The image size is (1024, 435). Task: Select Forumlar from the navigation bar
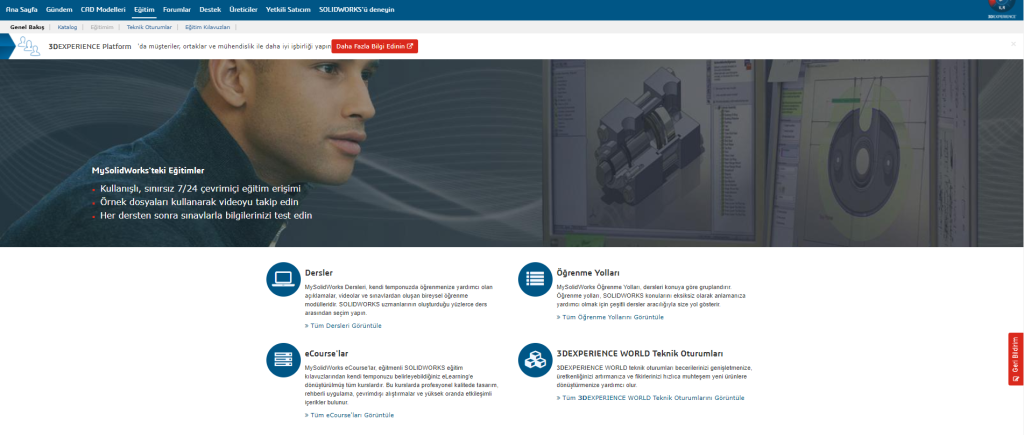click(177, 9)
